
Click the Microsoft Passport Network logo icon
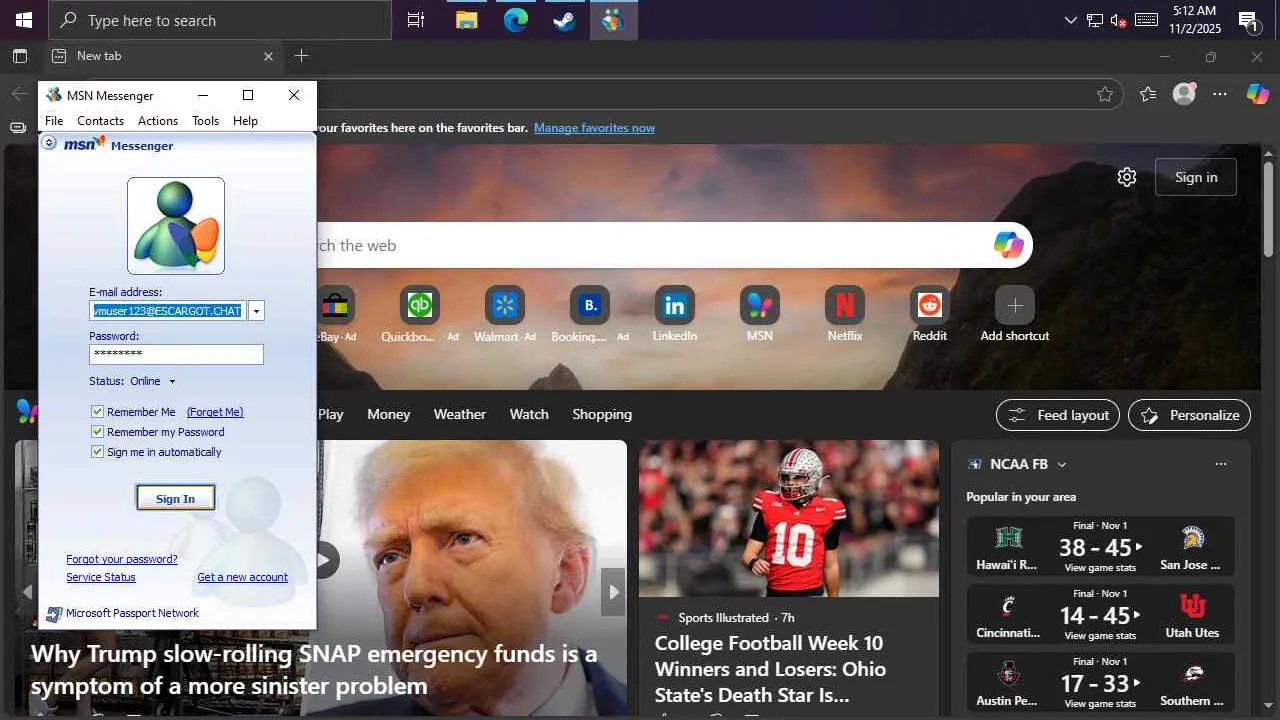pyautogui.click(x=54, y=614)
